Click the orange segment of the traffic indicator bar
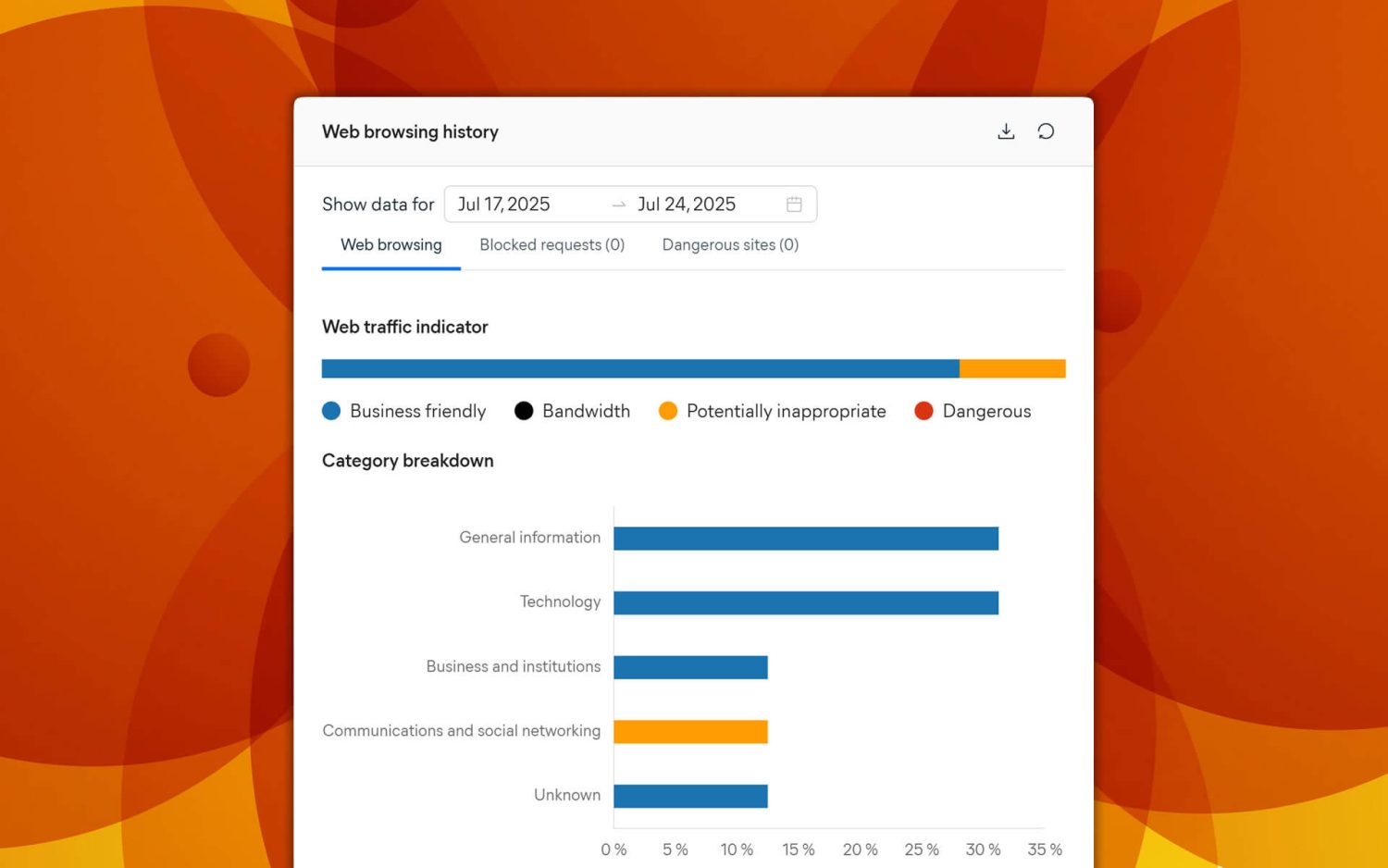 pyautogui.click(x=1012, y=367)
